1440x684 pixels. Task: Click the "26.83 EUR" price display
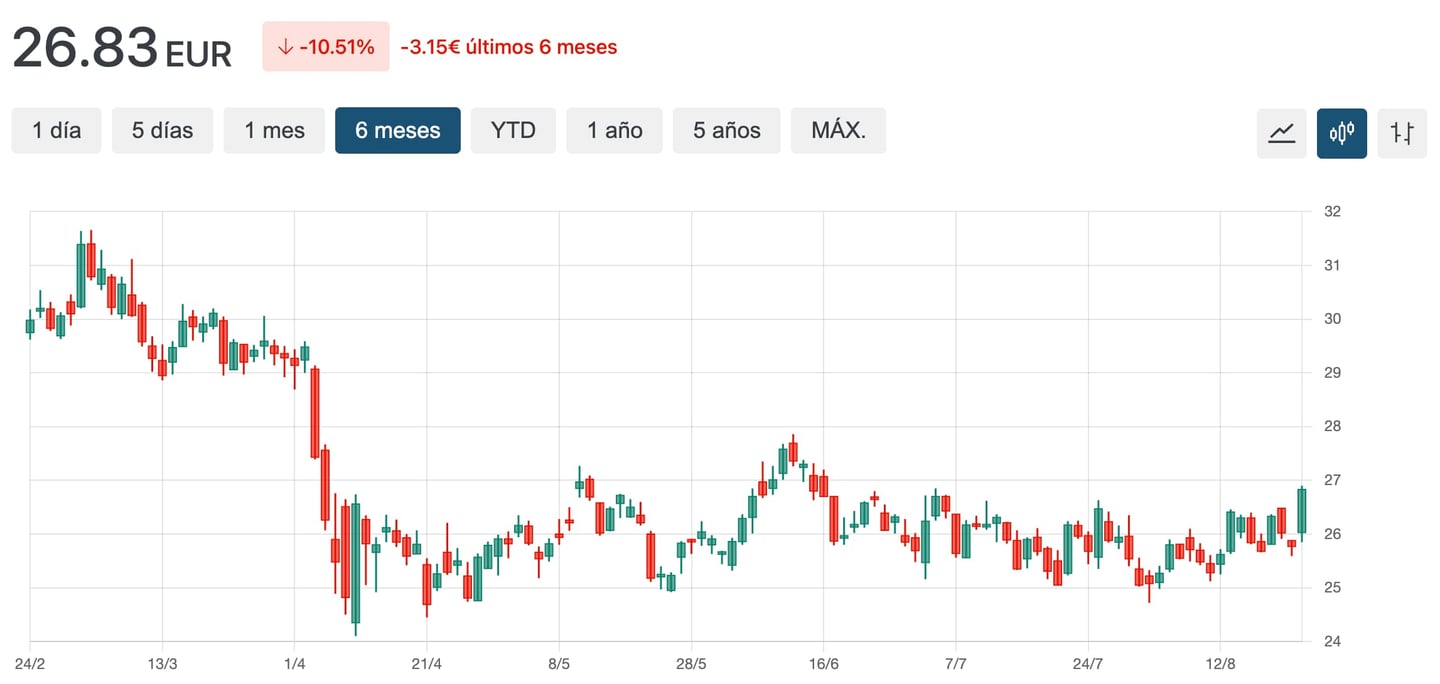tap(120, 45)
